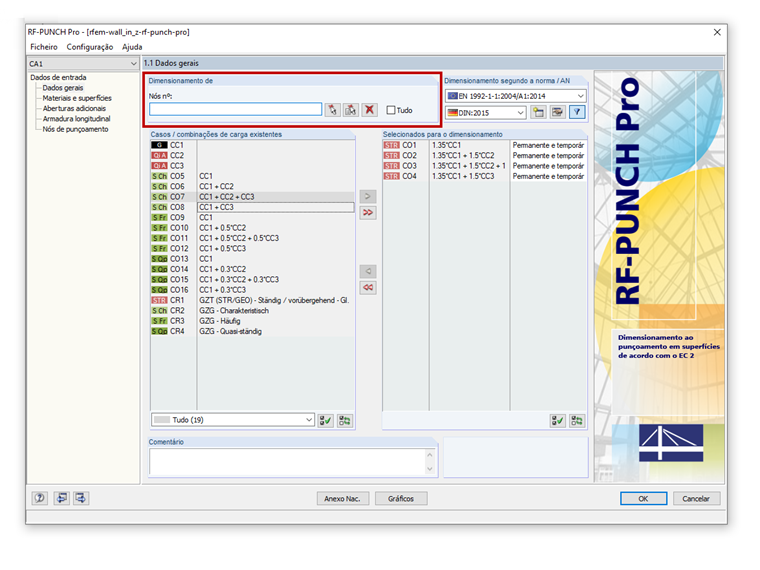
Task: Click the next table navigation icon
Action: tap(81, 498)
